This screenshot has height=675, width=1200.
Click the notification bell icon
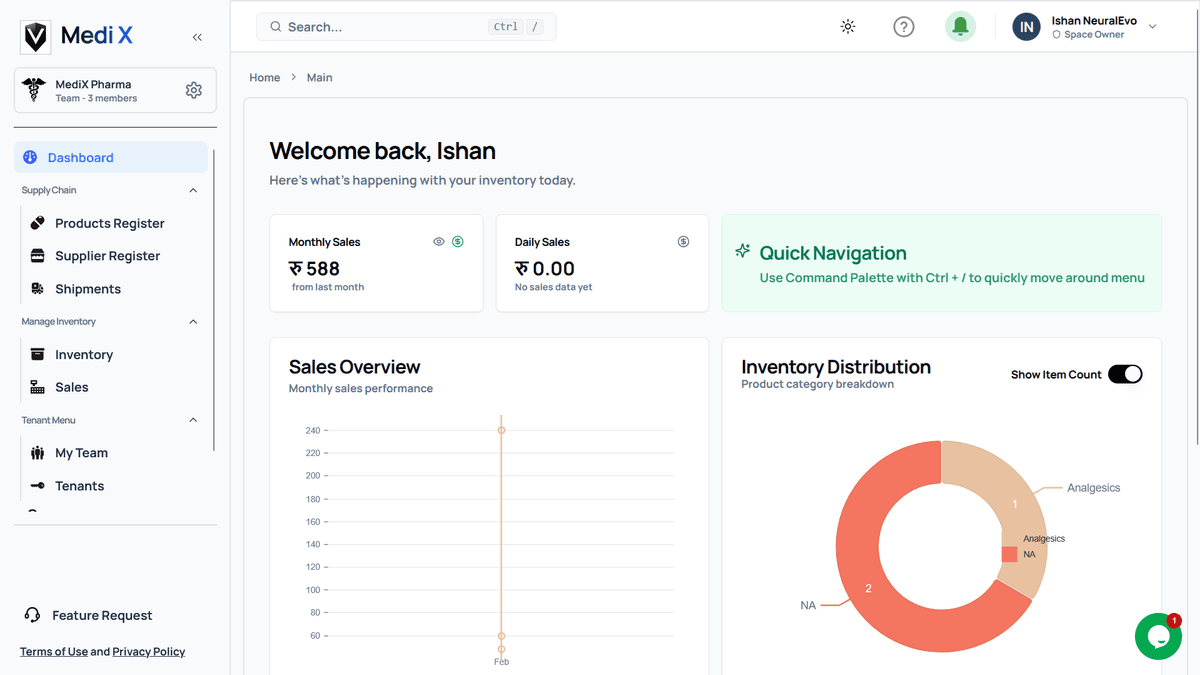click(x=960, y=26)
